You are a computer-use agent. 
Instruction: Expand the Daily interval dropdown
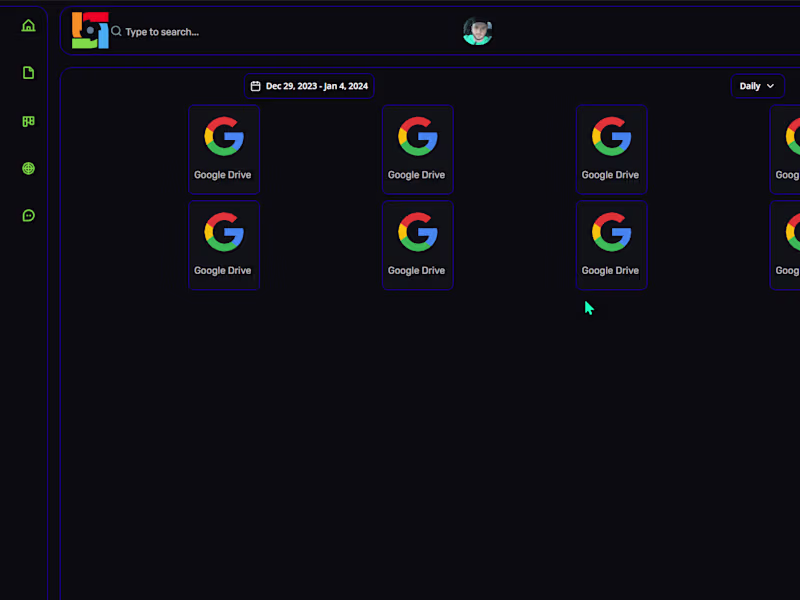pyautogui.click(x=758, y=86)
